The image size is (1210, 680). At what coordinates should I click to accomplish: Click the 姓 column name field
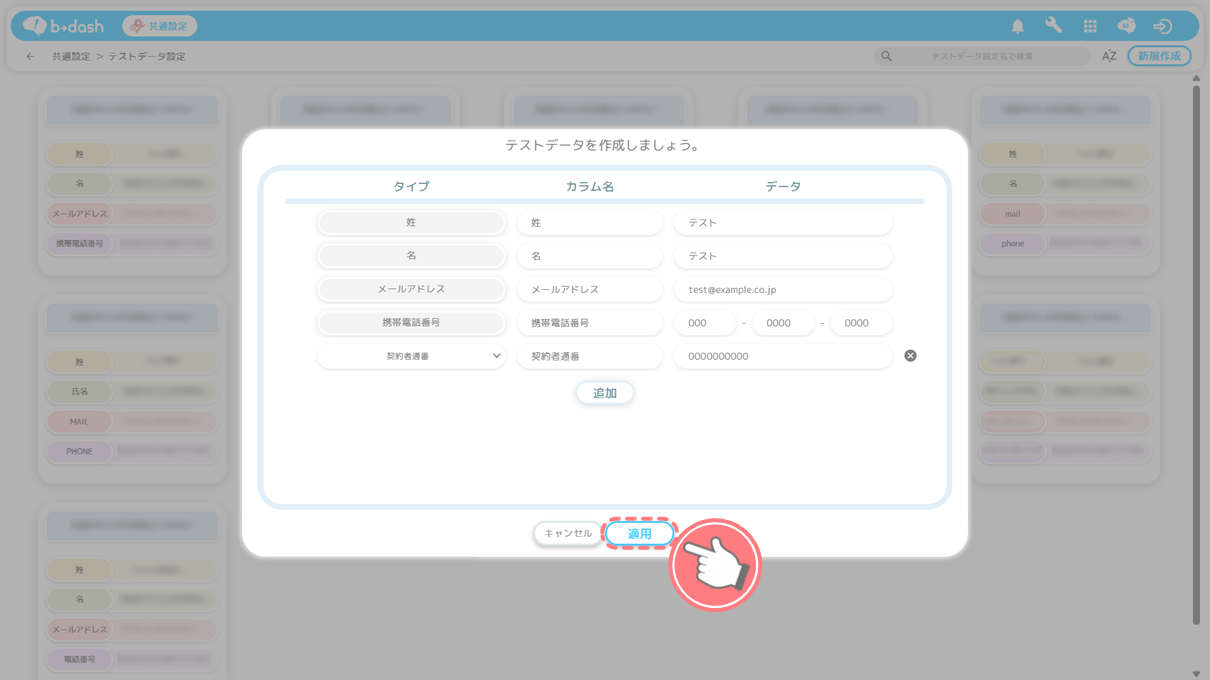[x=589, y=223]
